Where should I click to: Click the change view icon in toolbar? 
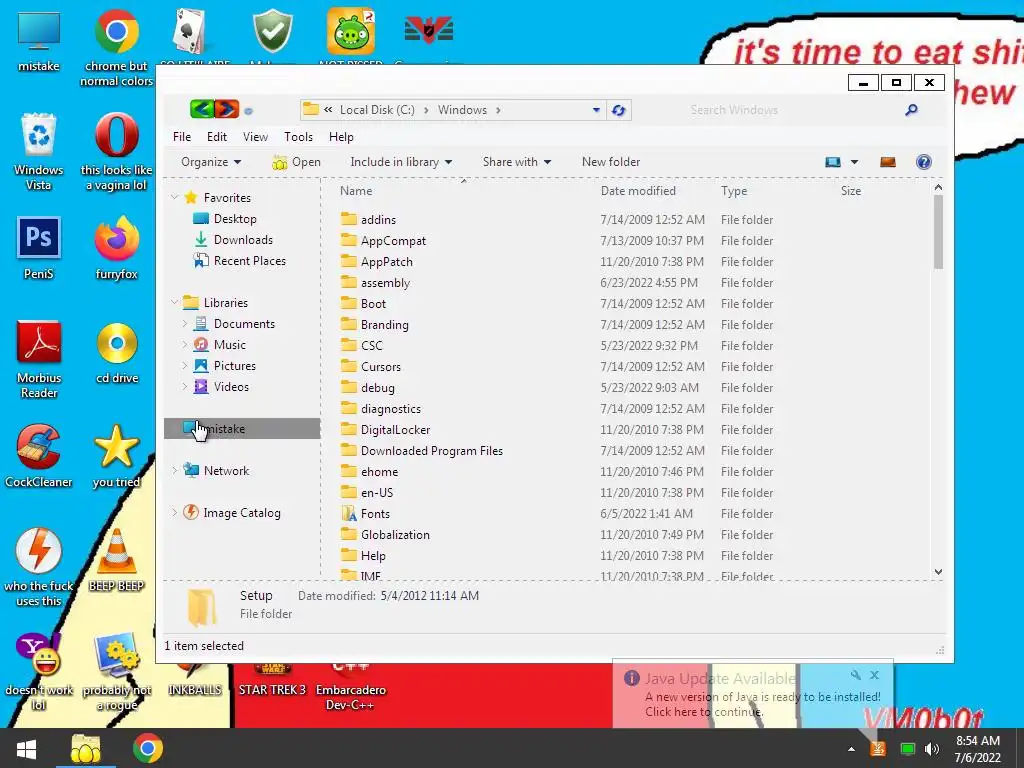point(833,162)
